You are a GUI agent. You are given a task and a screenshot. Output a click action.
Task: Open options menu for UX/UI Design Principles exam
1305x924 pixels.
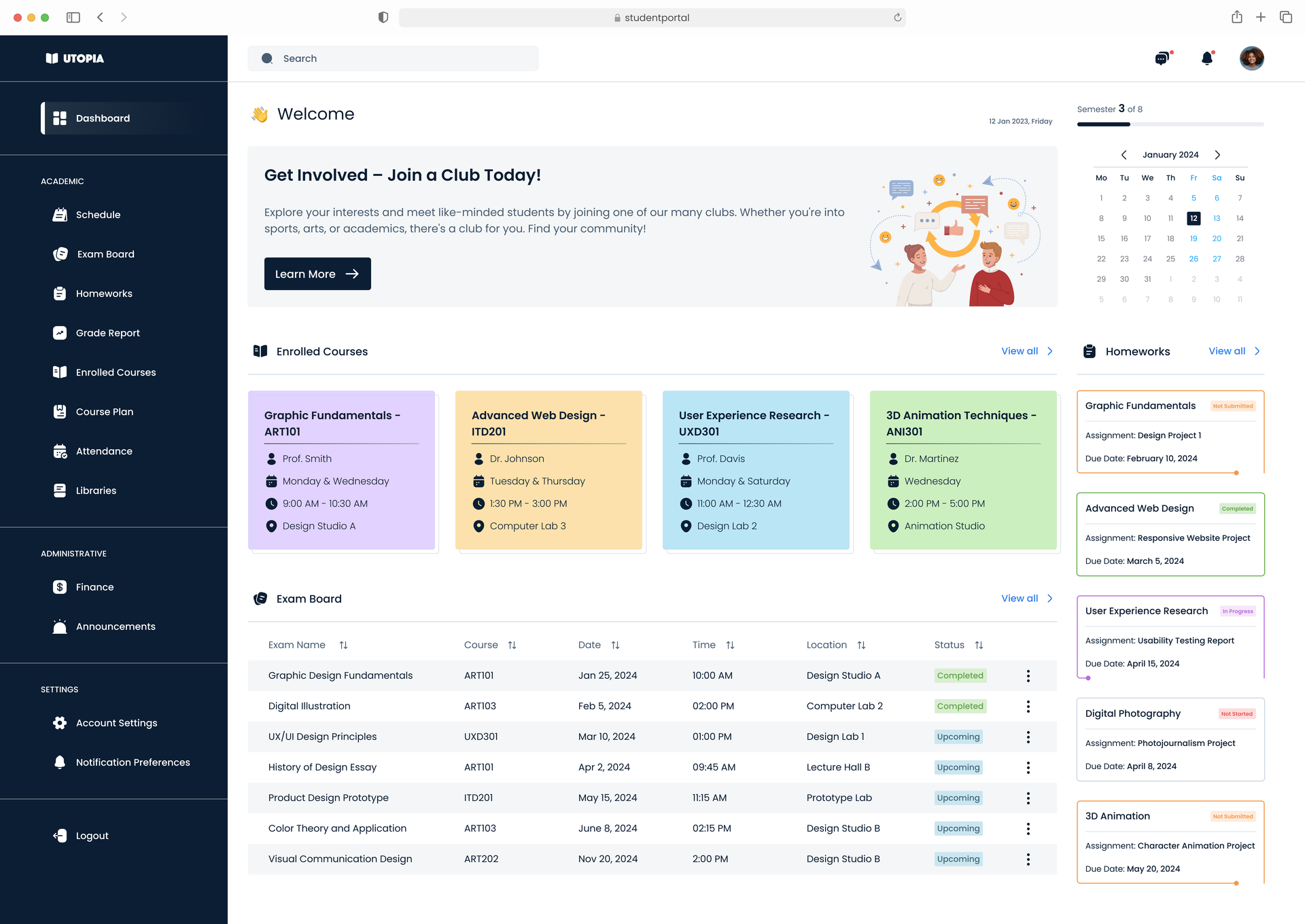point(1028,737)
